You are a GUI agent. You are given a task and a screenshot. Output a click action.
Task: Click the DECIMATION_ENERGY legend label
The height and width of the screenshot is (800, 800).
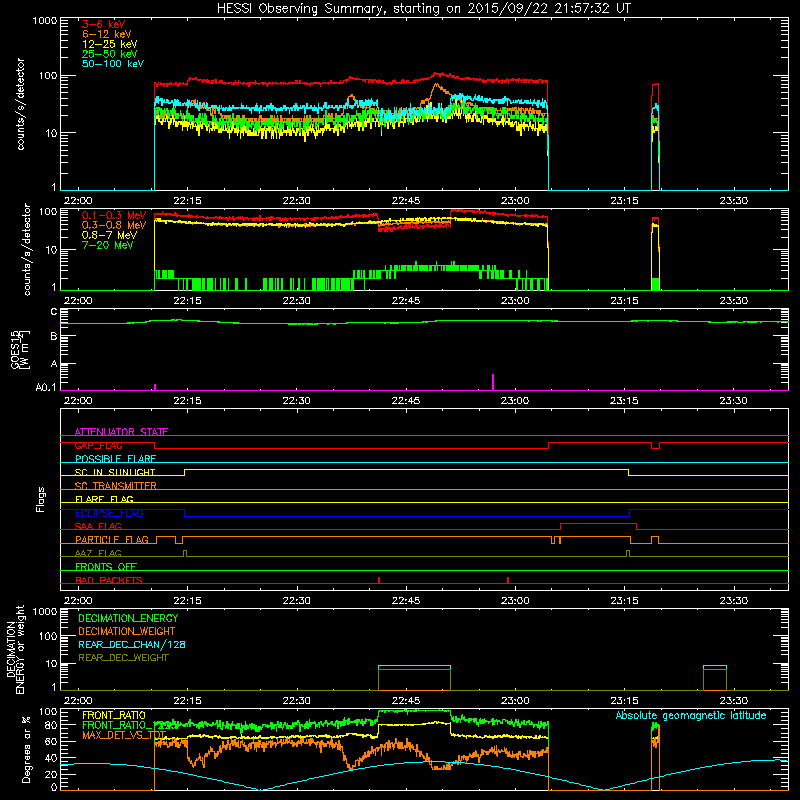pos(128,618)
